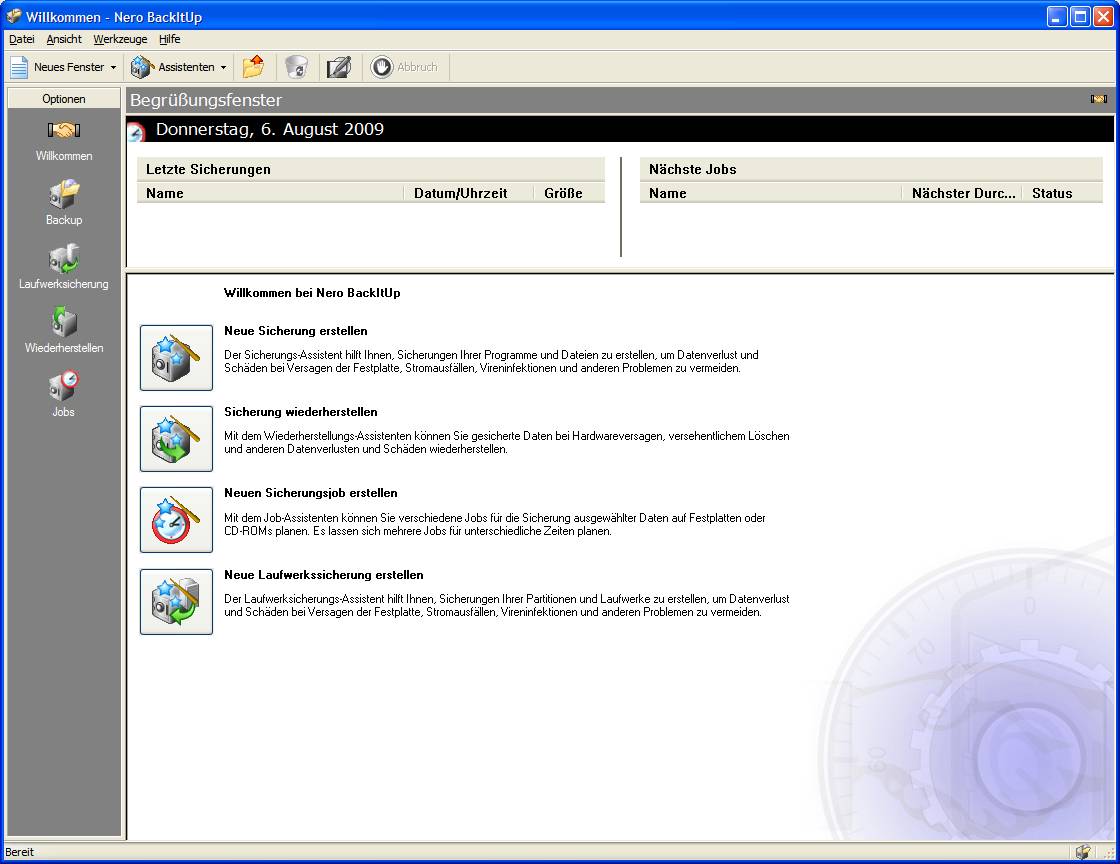Click the Neue Laufwerkssicherung erstellen icon button
This screenshot has height=864, width=1120.
[x=176, y=602]
